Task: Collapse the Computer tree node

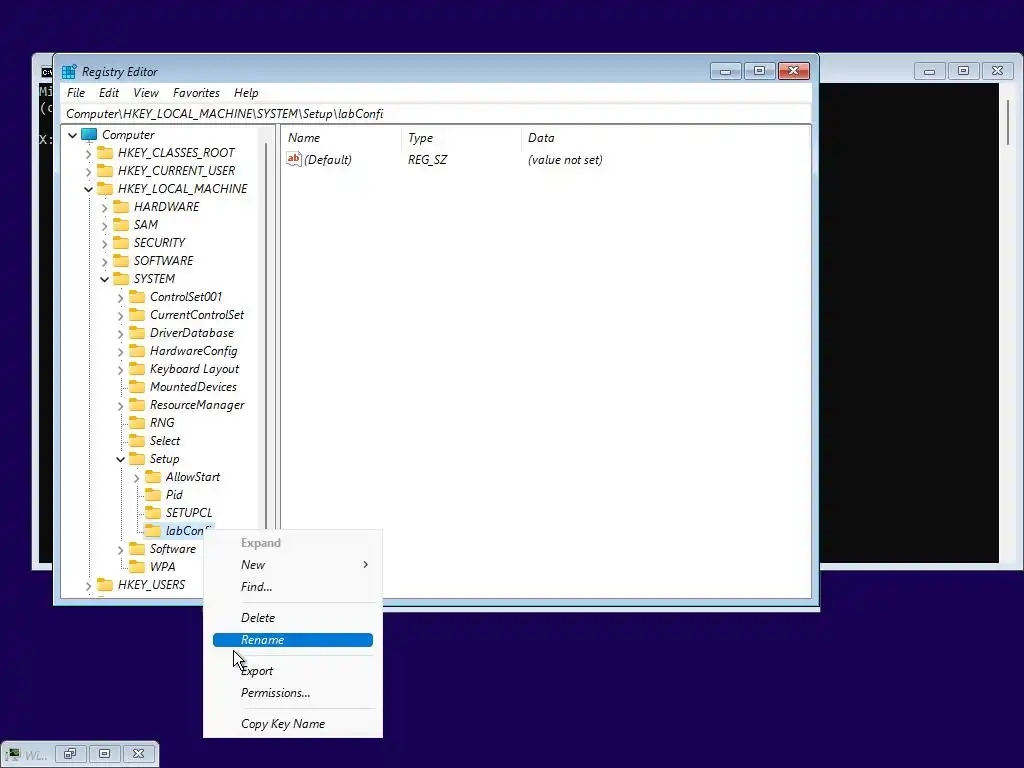Action: pos(72,135)
